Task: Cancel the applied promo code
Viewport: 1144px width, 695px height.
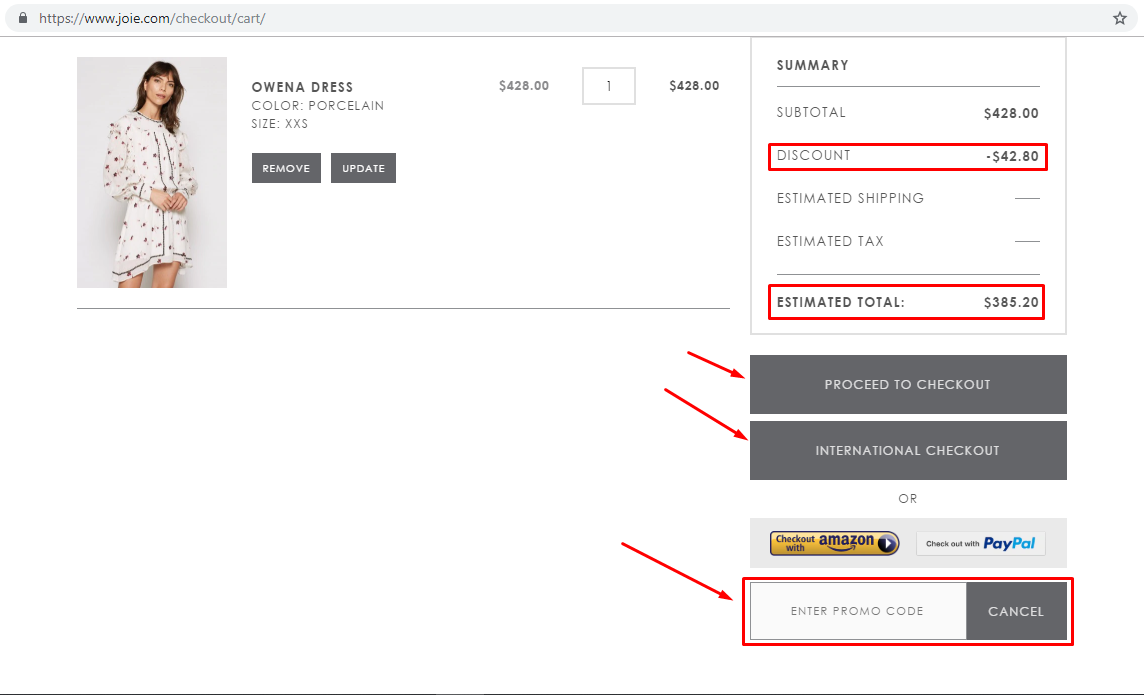Action: pos(1016,611)
